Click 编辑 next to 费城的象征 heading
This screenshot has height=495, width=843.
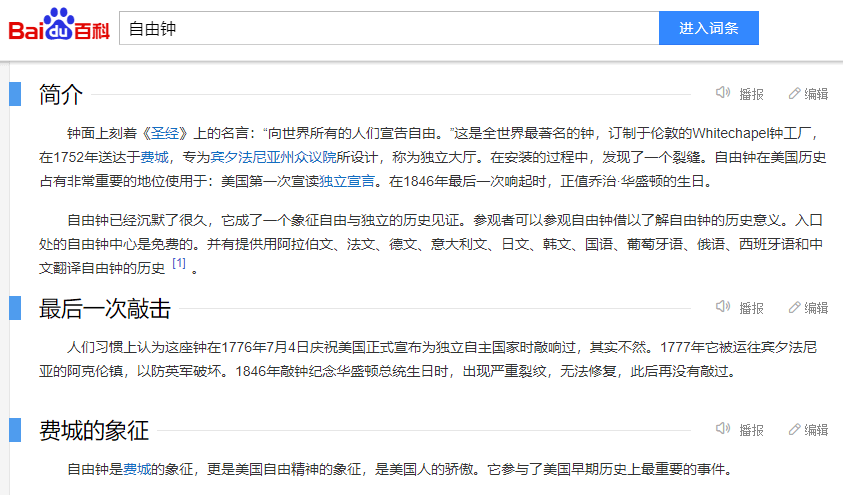pyautogui.click(x=816, y=430)
